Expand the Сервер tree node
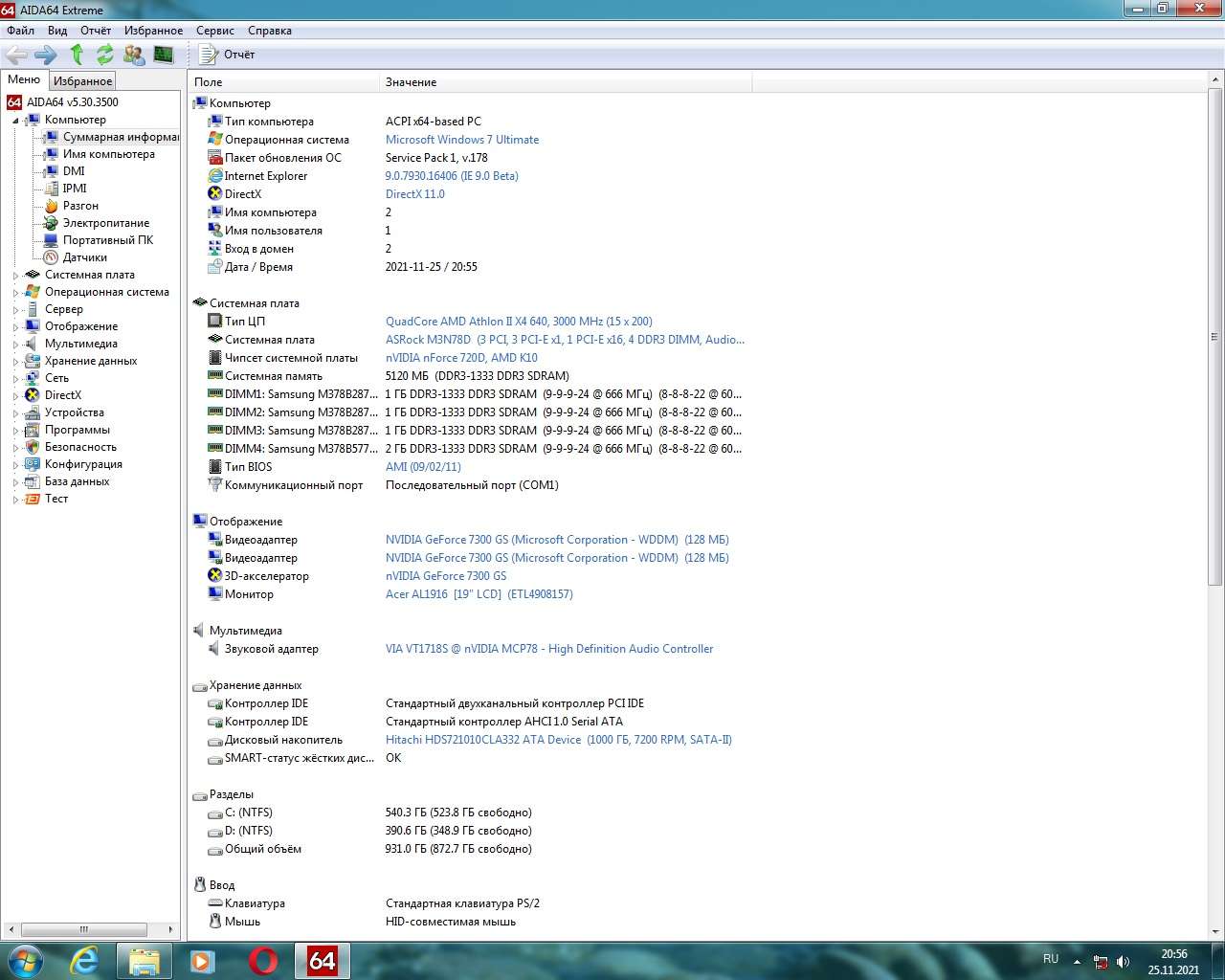This screenshot has width=1225, height=980. click(15, 310)
